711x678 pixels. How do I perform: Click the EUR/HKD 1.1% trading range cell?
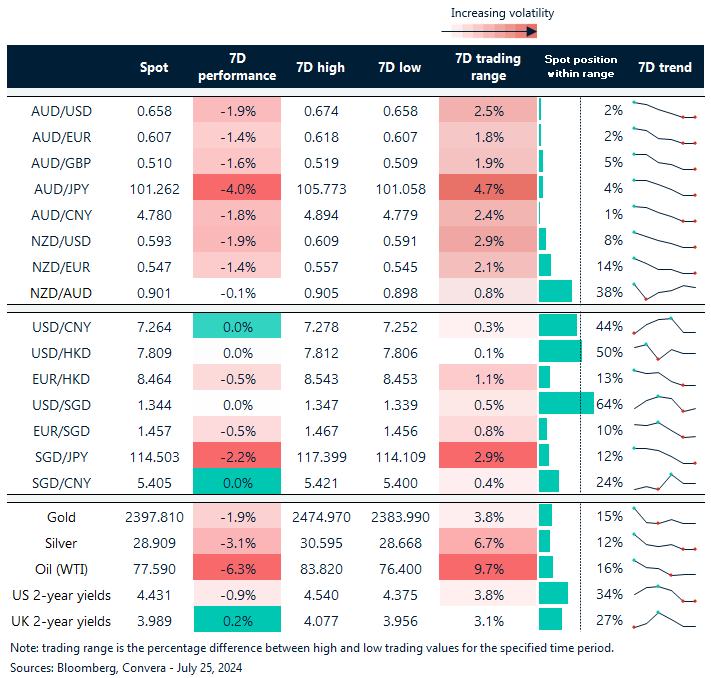click(x=488, y=377)
